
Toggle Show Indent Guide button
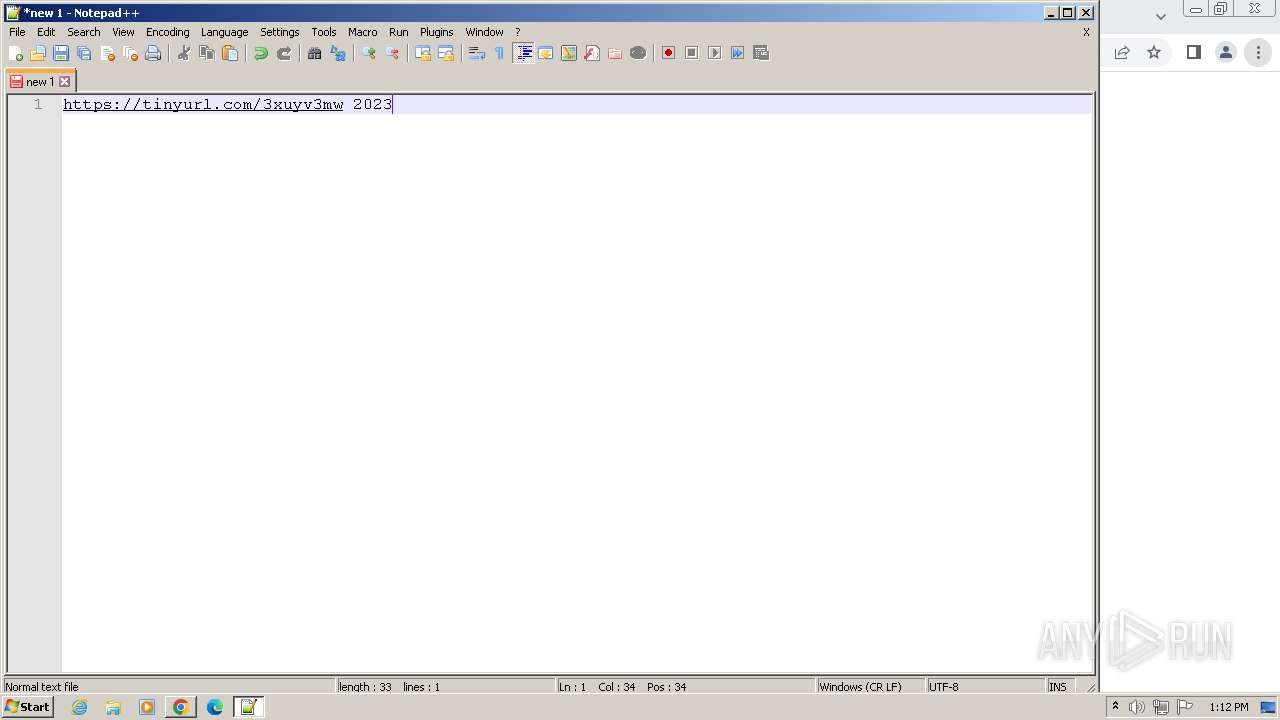[x=523, y=53]
